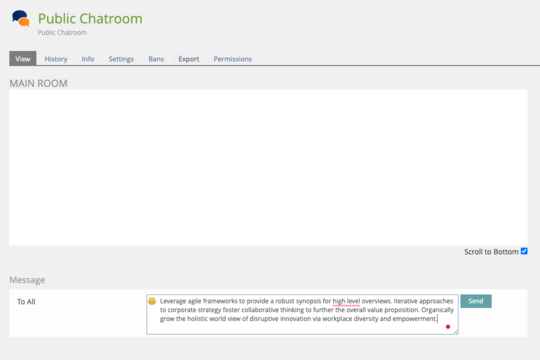Focus the message text area
The width and height of the screenshot is (540, 360).
click(x=302, y=314)
